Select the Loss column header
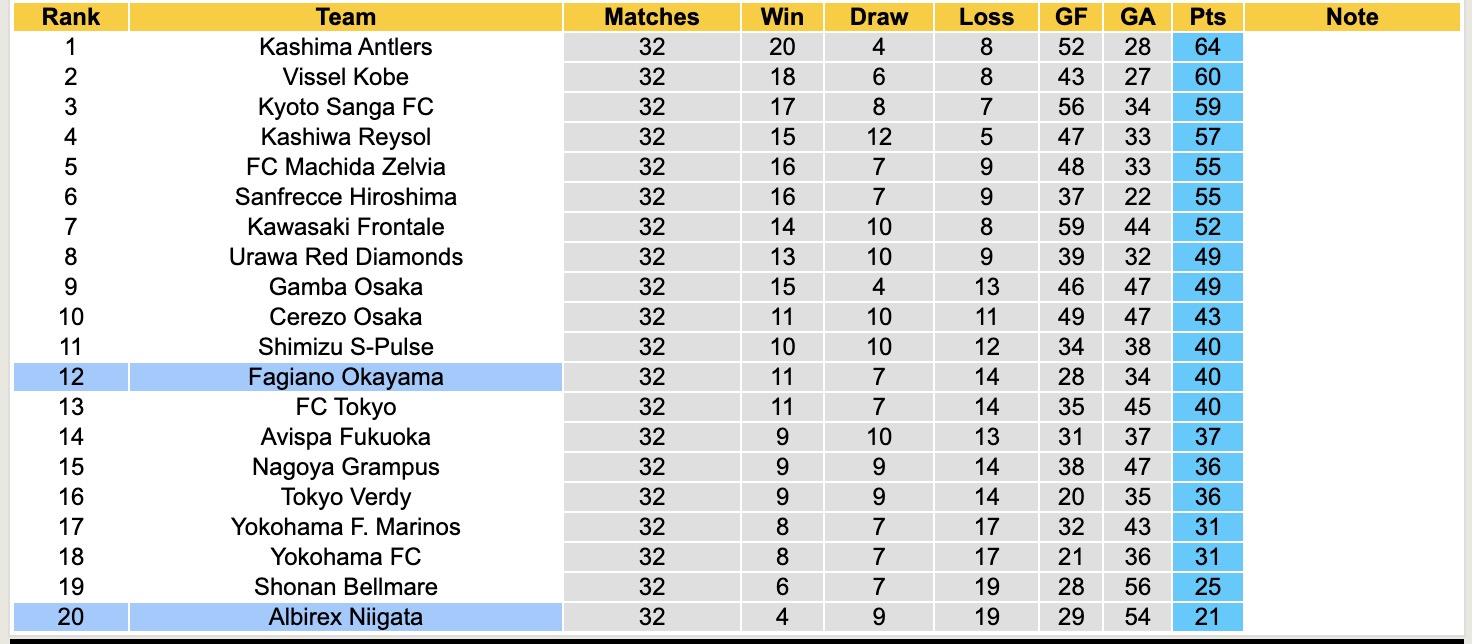The image size is (1472, 644). click(986, 17)
